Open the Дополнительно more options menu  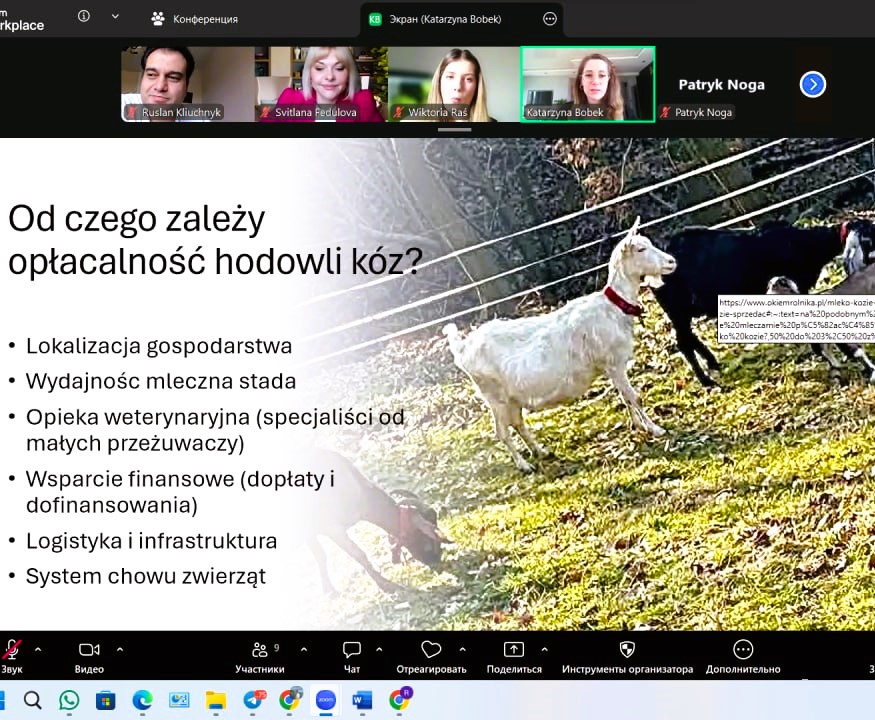(743, 650)
